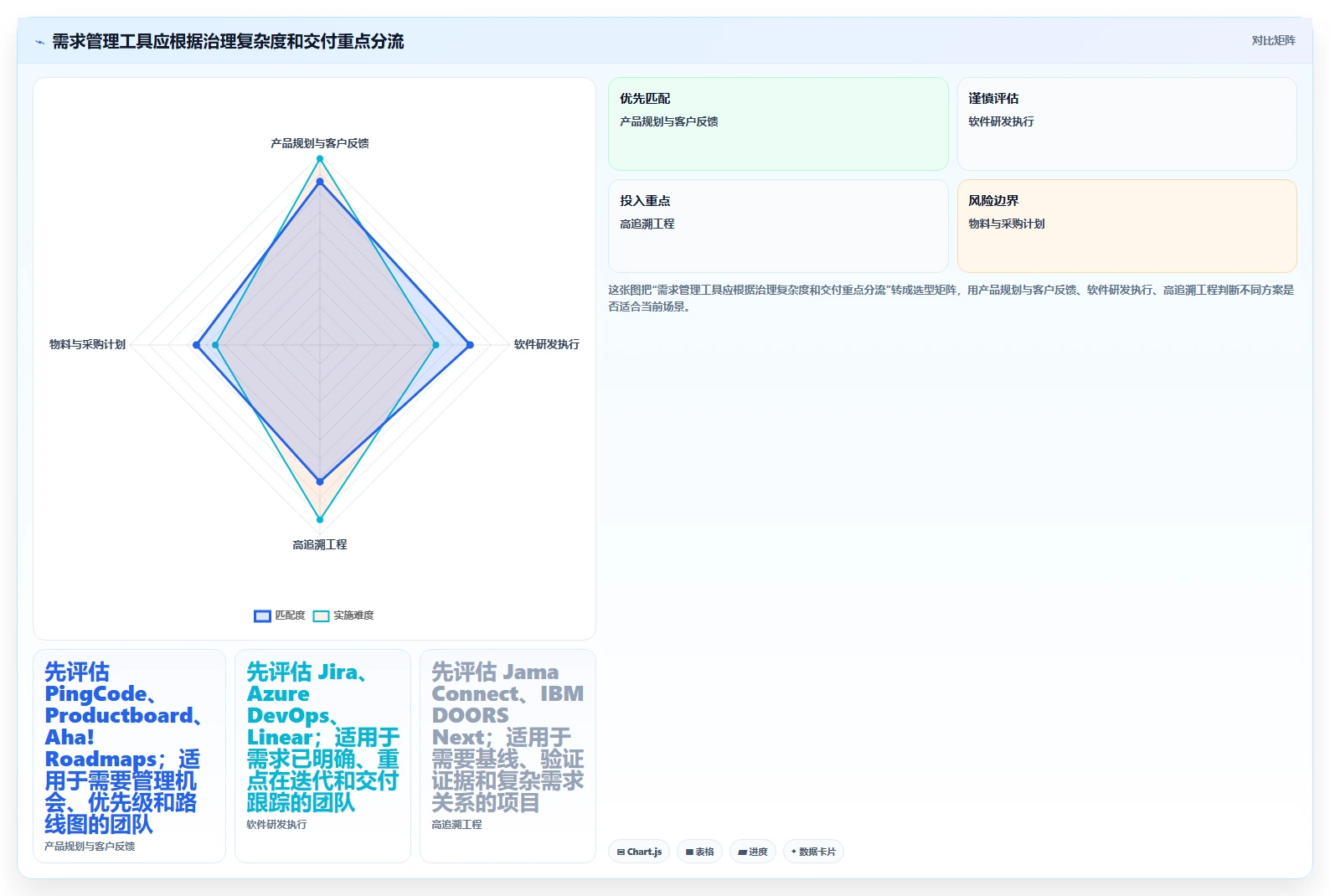The width and height of the screenshot is (1330, 896).
Task: Click the description paragraph below the cards
Action: coord(951,298)
